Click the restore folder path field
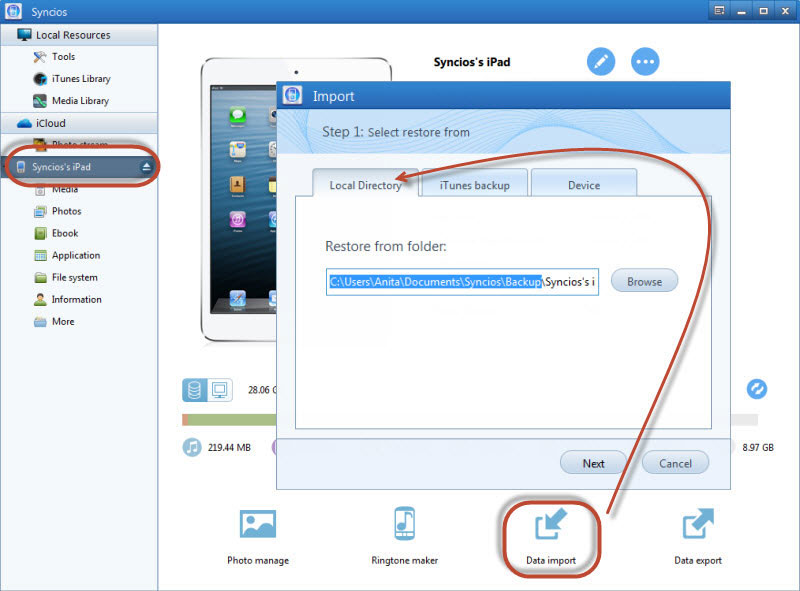This screenshot has height=591, width=800. click(x=462, y=282)
